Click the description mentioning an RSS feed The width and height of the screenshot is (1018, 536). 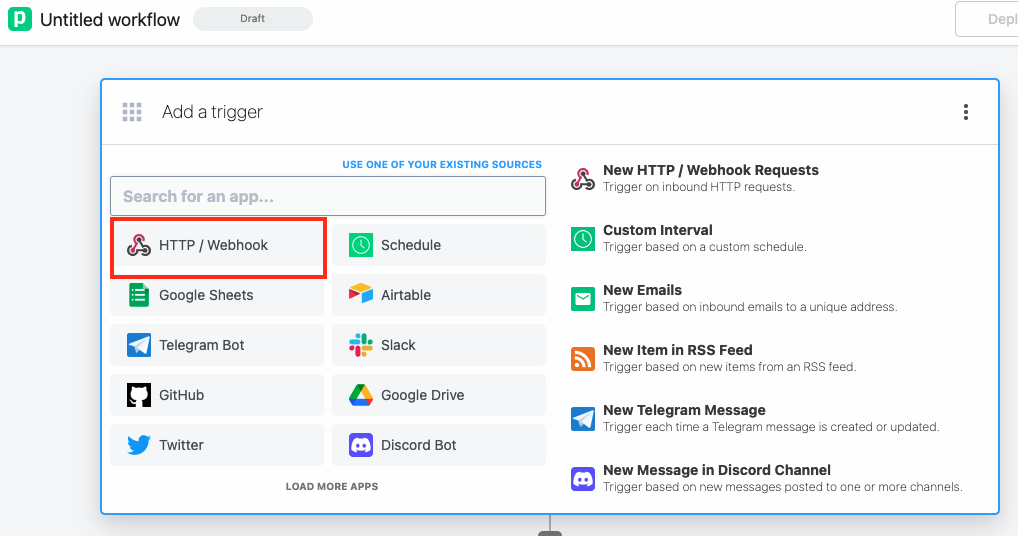click(730, 367)
